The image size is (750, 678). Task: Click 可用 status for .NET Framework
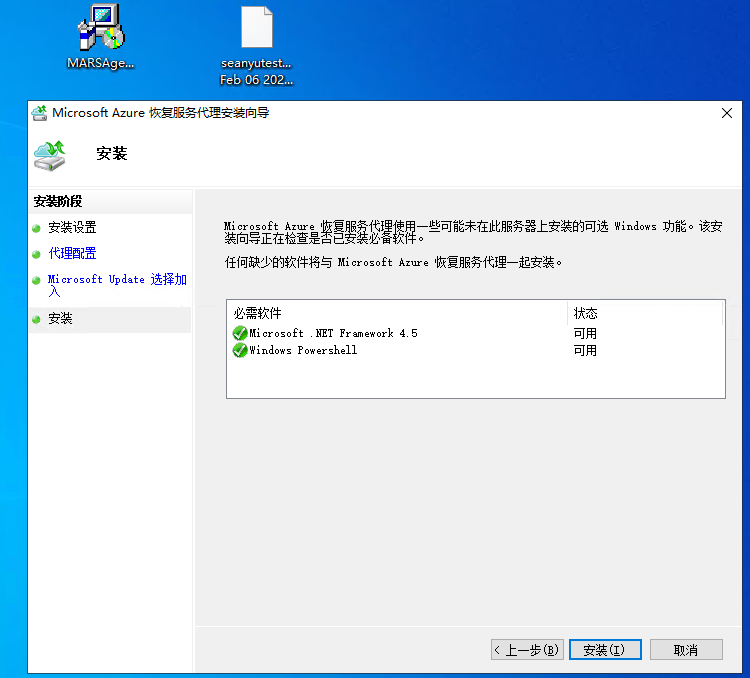(x=585, y=333)
